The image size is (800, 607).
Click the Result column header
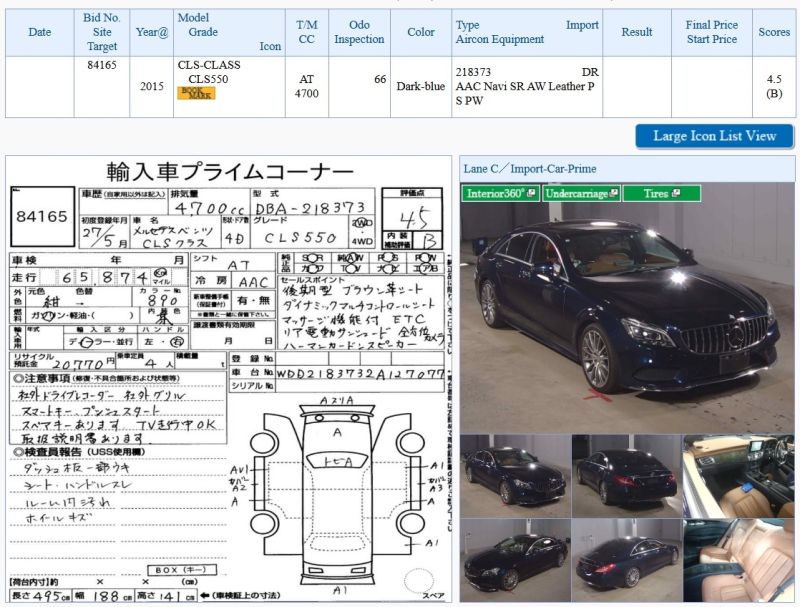point(637,32)
